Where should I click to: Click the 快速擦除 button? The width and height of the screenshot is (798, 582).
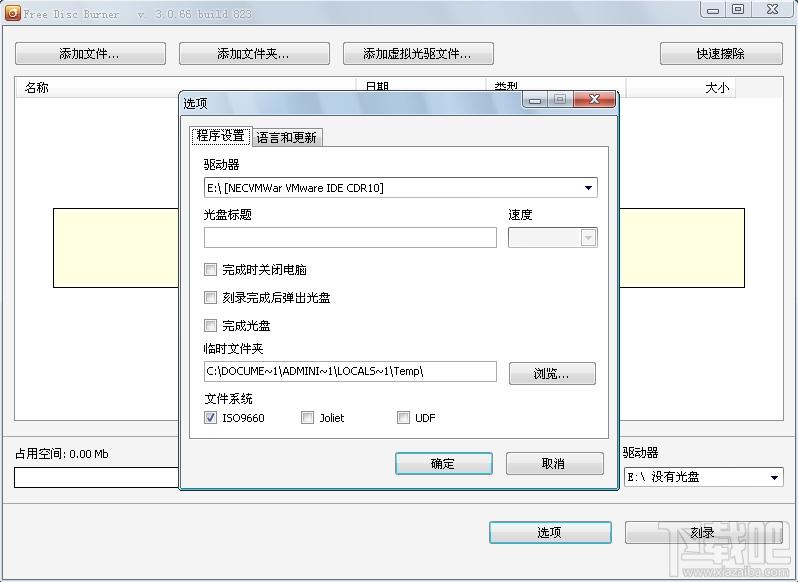pos(721,53)
